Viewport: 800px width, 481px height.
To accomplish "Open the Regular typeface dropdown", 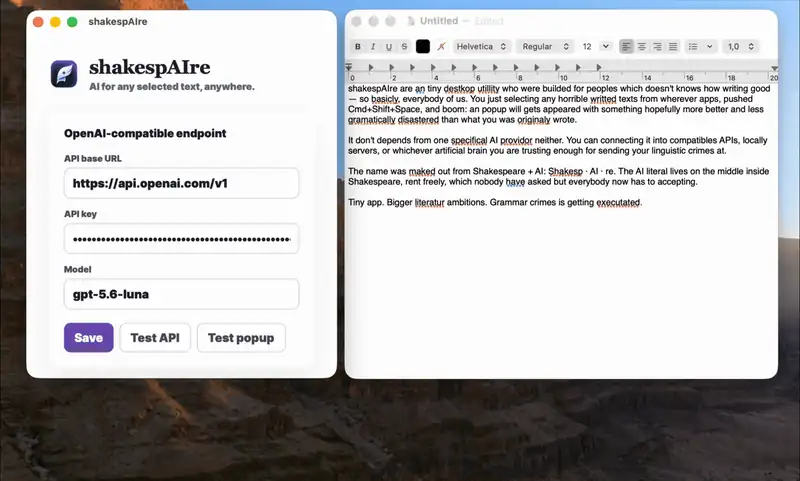I will pos(545,46).
